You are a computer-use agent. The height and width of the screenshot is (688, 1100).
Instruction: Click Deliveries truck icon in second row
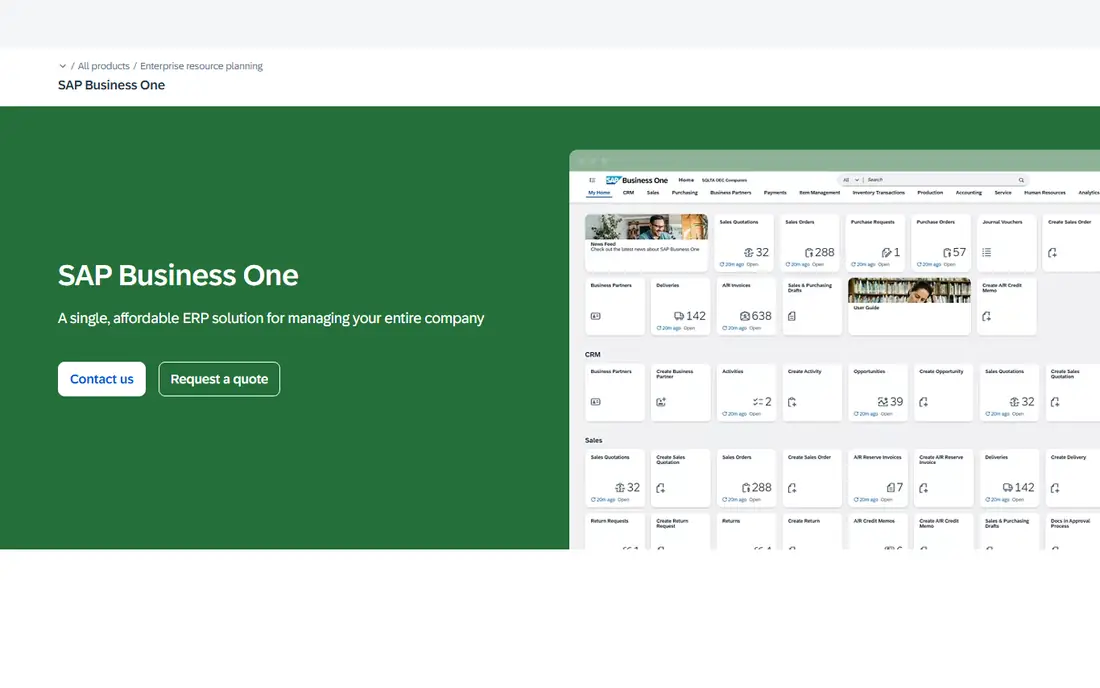678,316
